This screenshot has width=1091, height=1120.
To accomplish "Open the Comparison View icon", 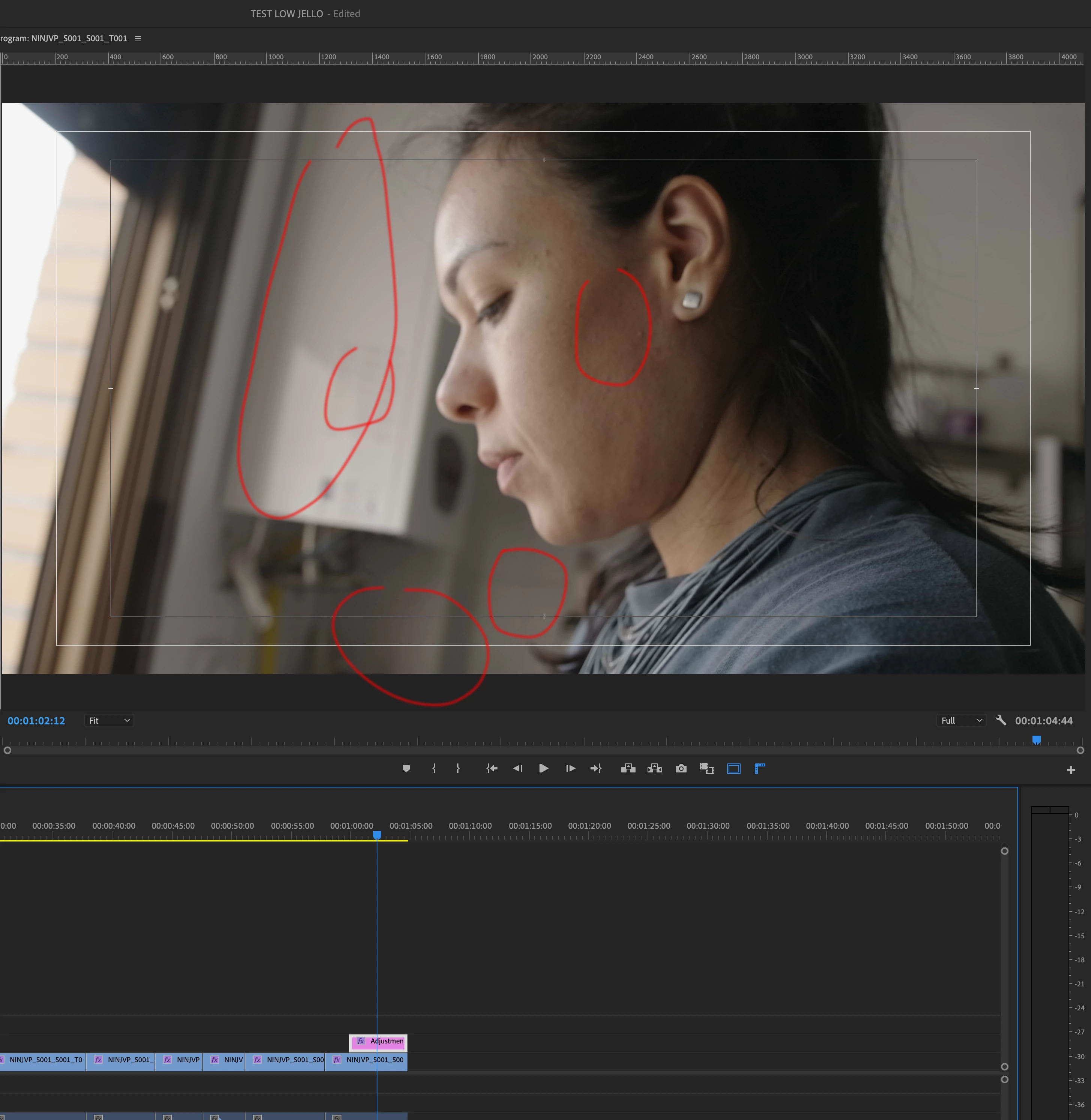I will pyautogui.click(x=707, y=769).
